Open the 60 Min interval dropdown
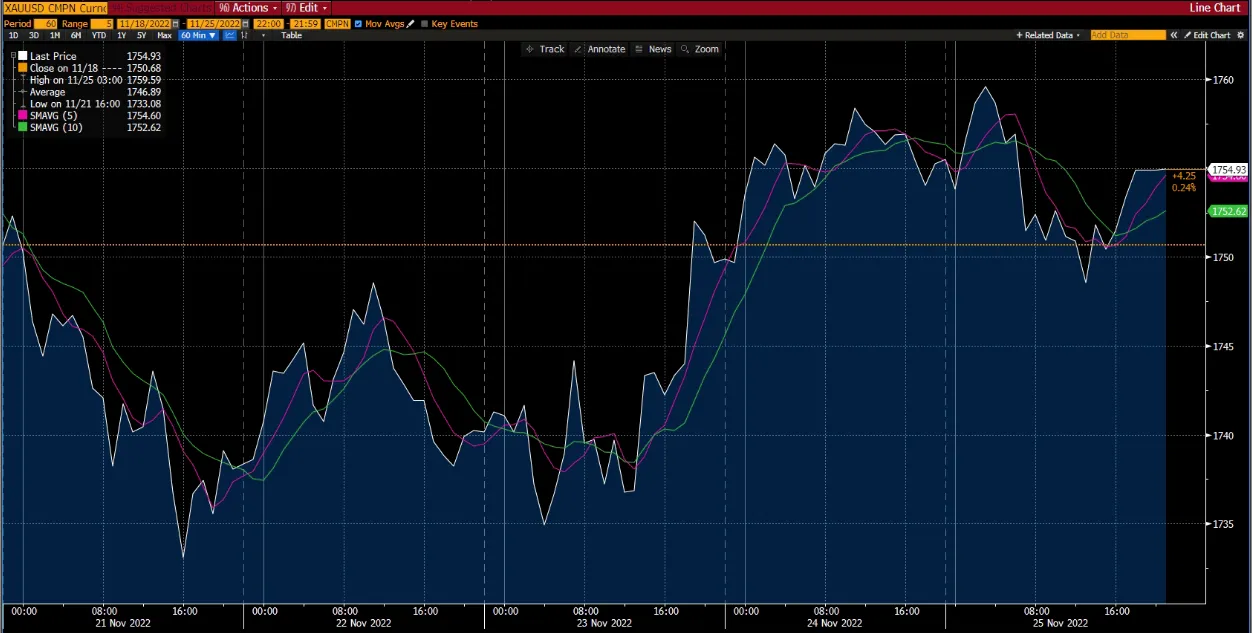Image resolution: width=1252 pixels, height=633 pixels. (x=198, y=35)
